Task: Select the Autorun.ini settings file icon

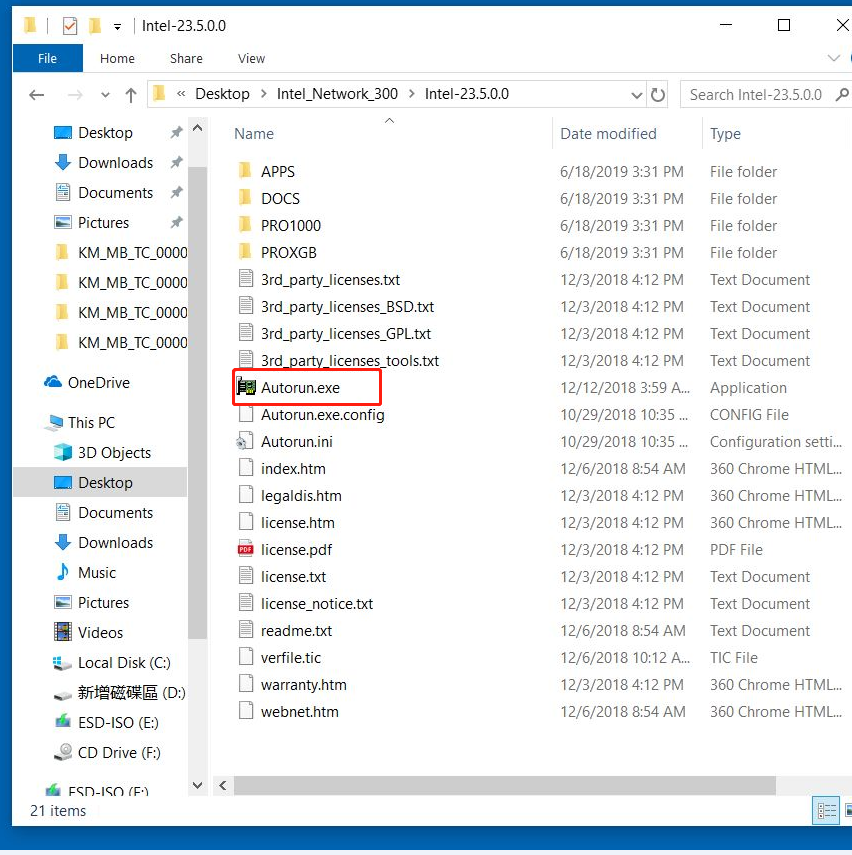Action: click(246, 442)
